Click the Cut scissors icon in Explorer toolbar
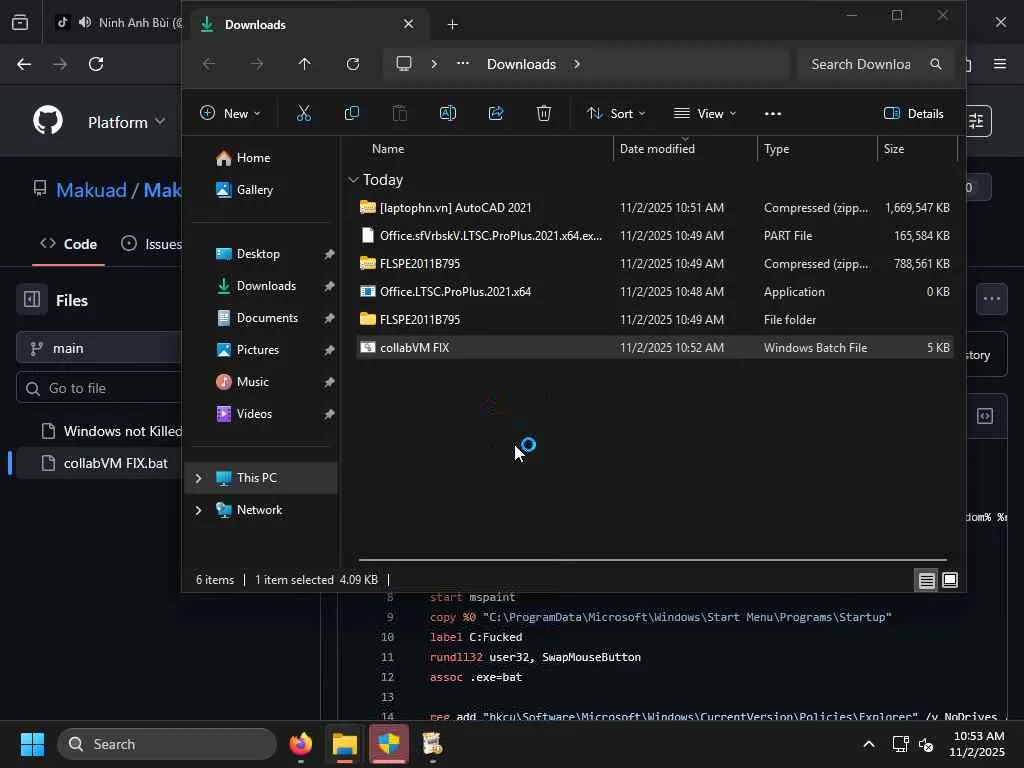This screenshot has width=1024, height=768. tap(304, 113)
